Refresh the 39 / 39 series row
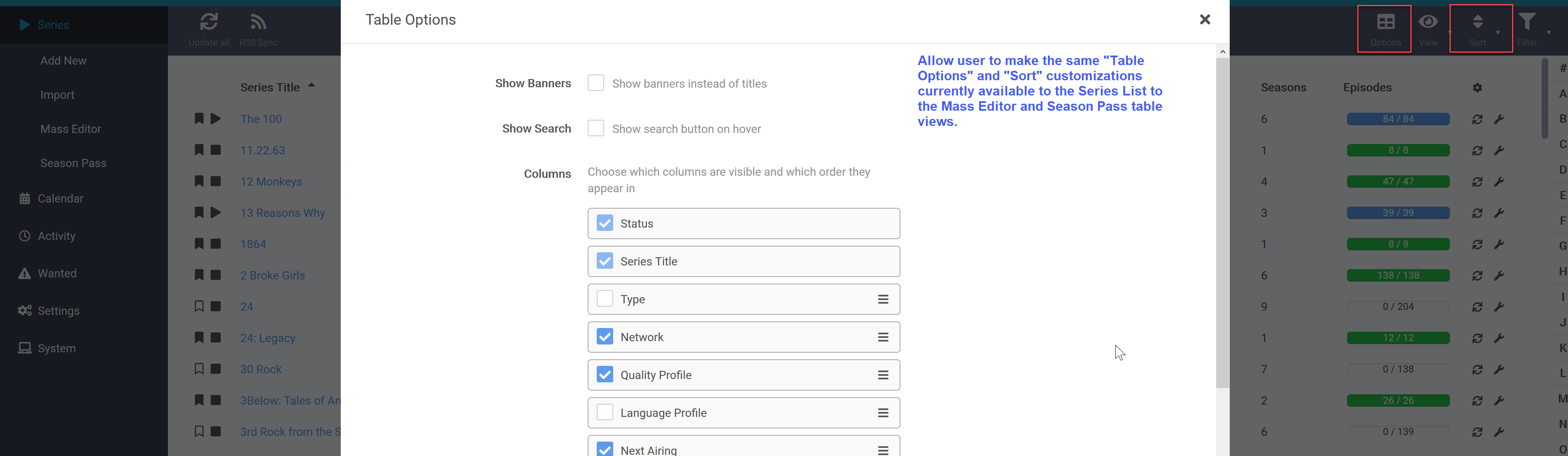Viewport: 1568px width, 456px height. point(1477,213)
